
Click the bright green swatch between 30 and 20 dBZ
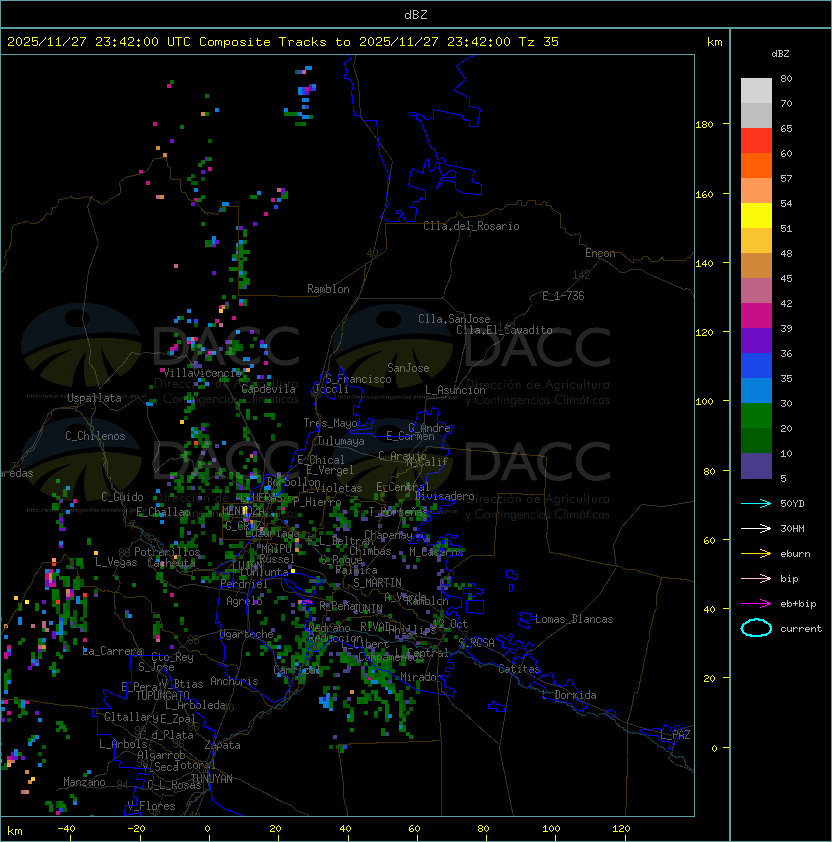coord(756,416)
